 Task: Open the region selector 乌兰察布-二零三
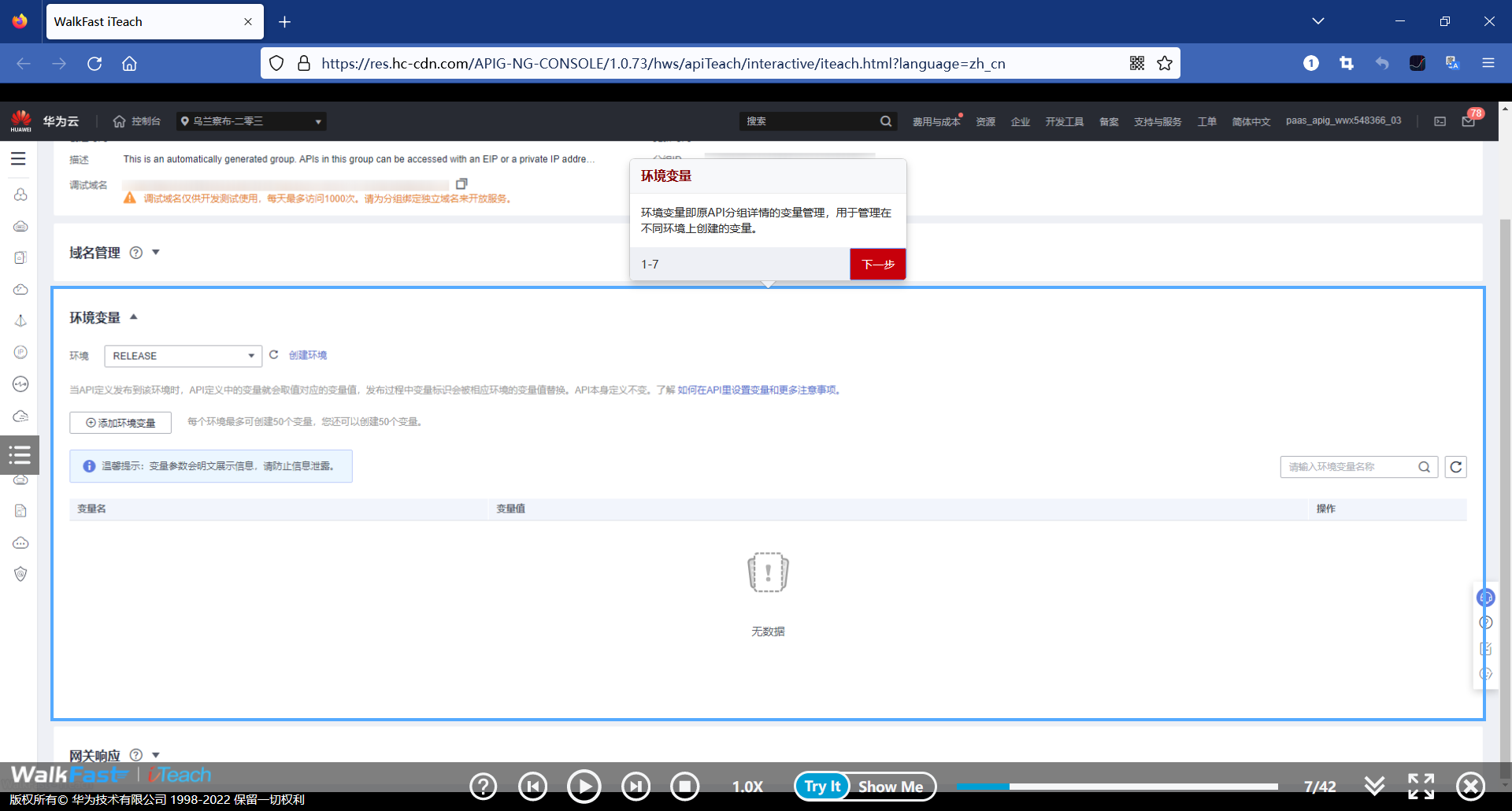(250, 120)
